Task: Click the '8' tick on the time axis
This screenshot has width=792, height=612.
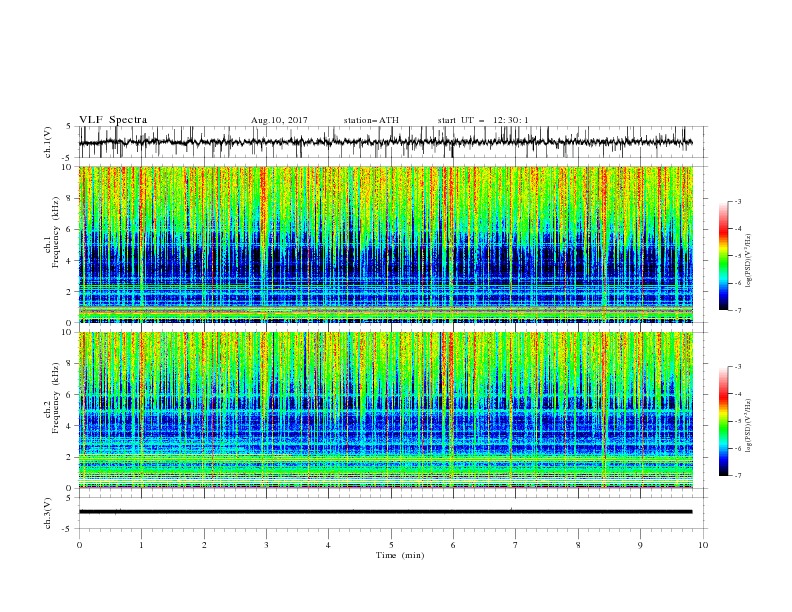Action: click(578, 545)
